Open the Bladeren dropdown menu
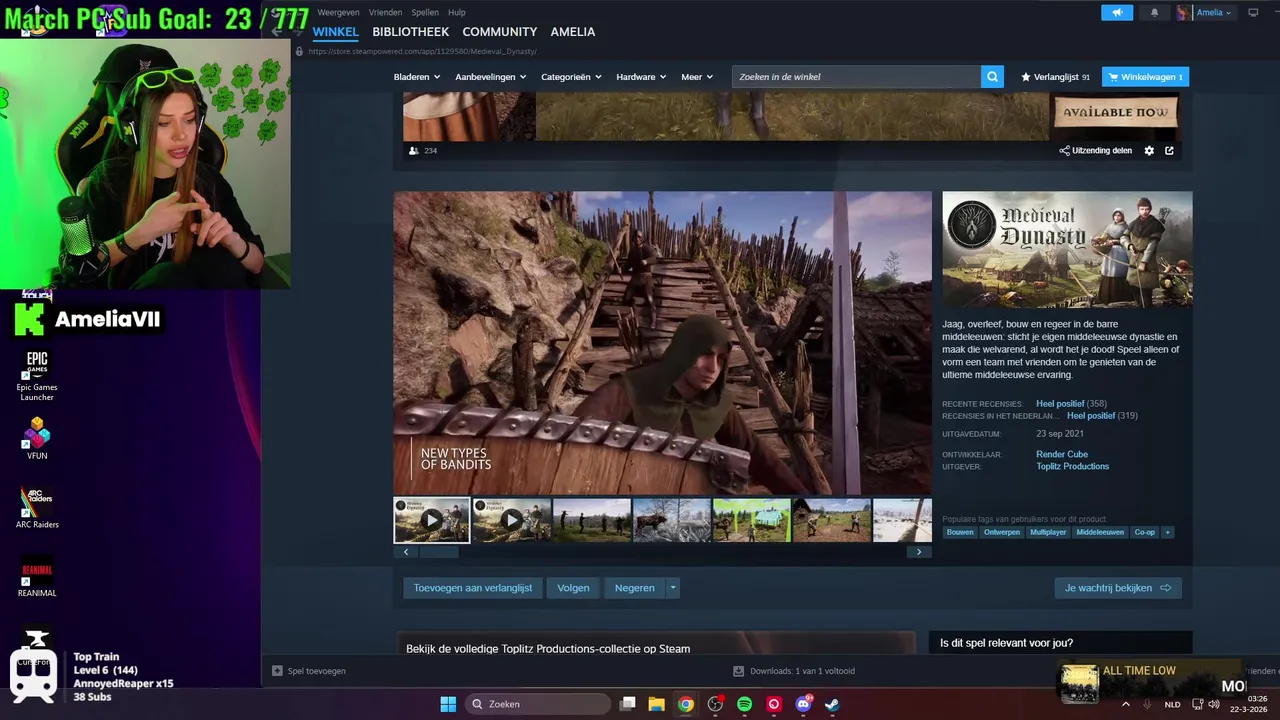The image size is (1280, 720). (x=417, y=77)
